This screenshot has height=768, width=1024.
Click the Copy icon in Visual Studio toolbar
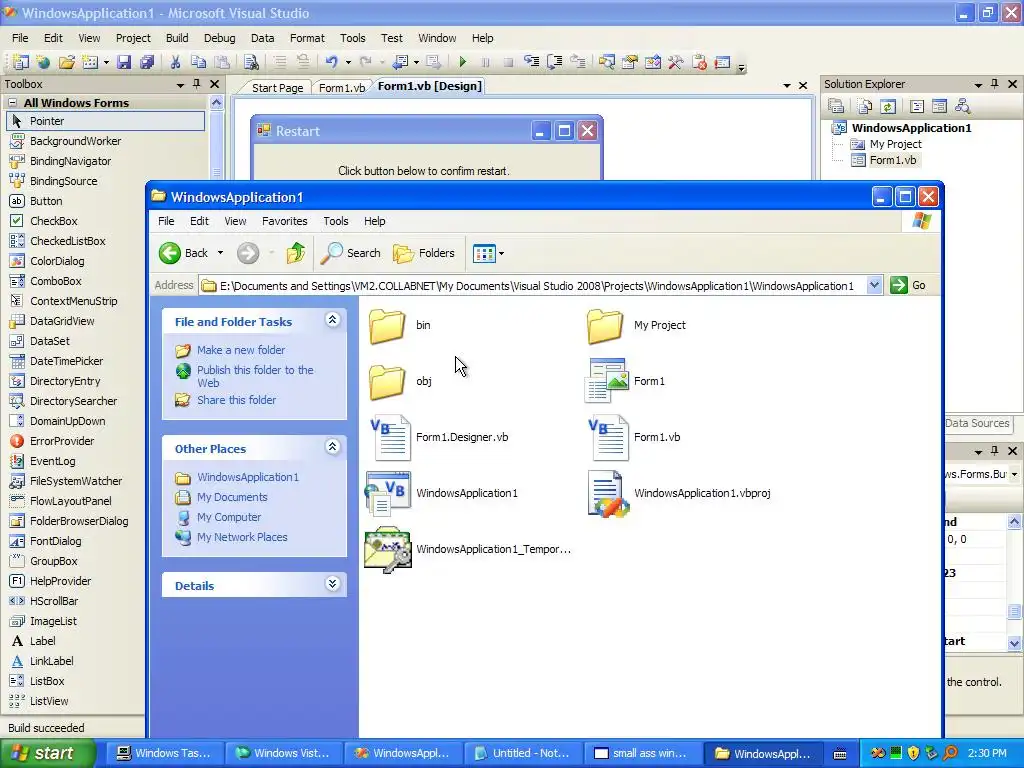(x=199, y=62)
